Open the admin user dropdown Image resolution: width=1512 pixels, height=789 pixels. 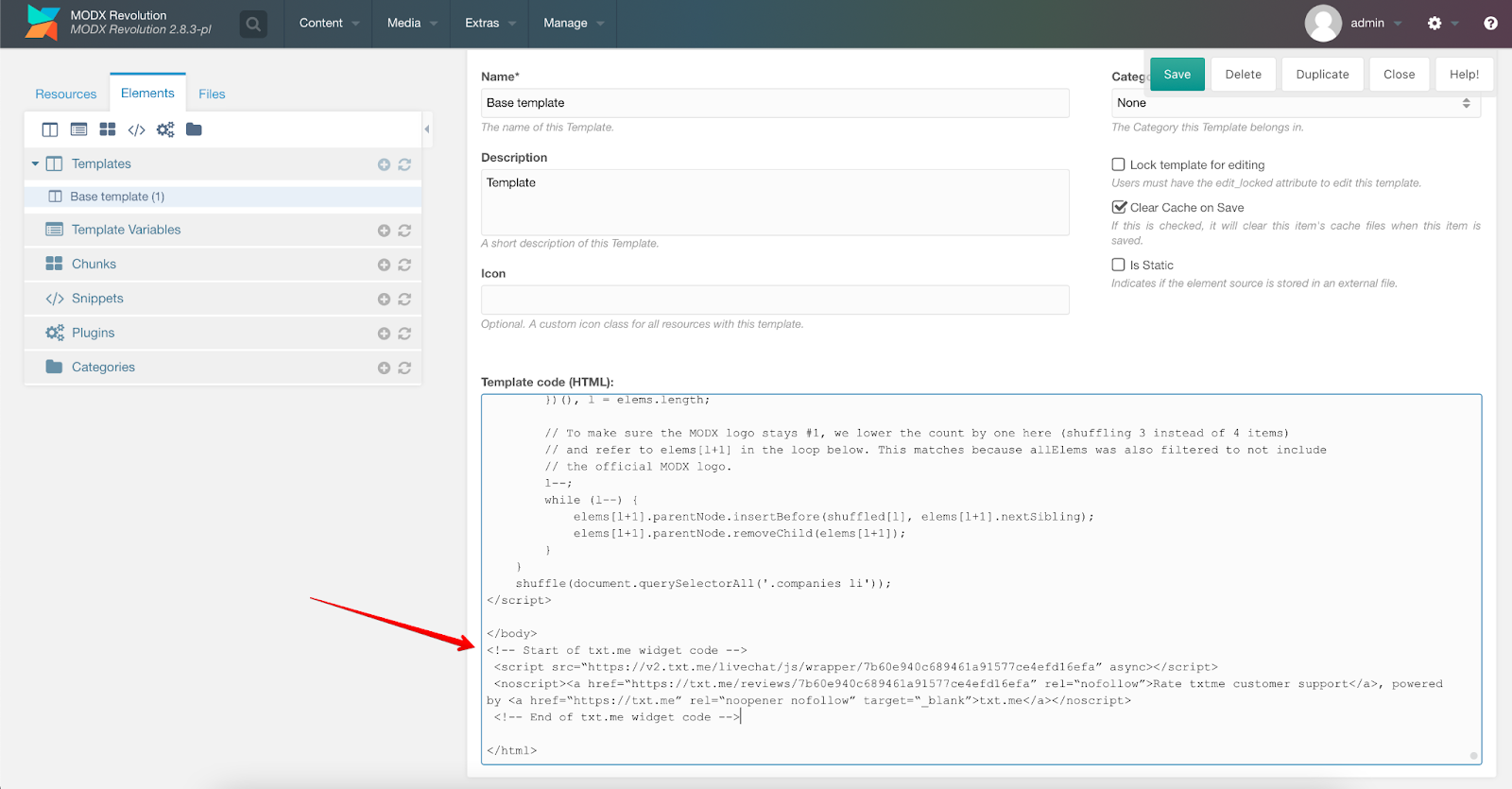1376,24
